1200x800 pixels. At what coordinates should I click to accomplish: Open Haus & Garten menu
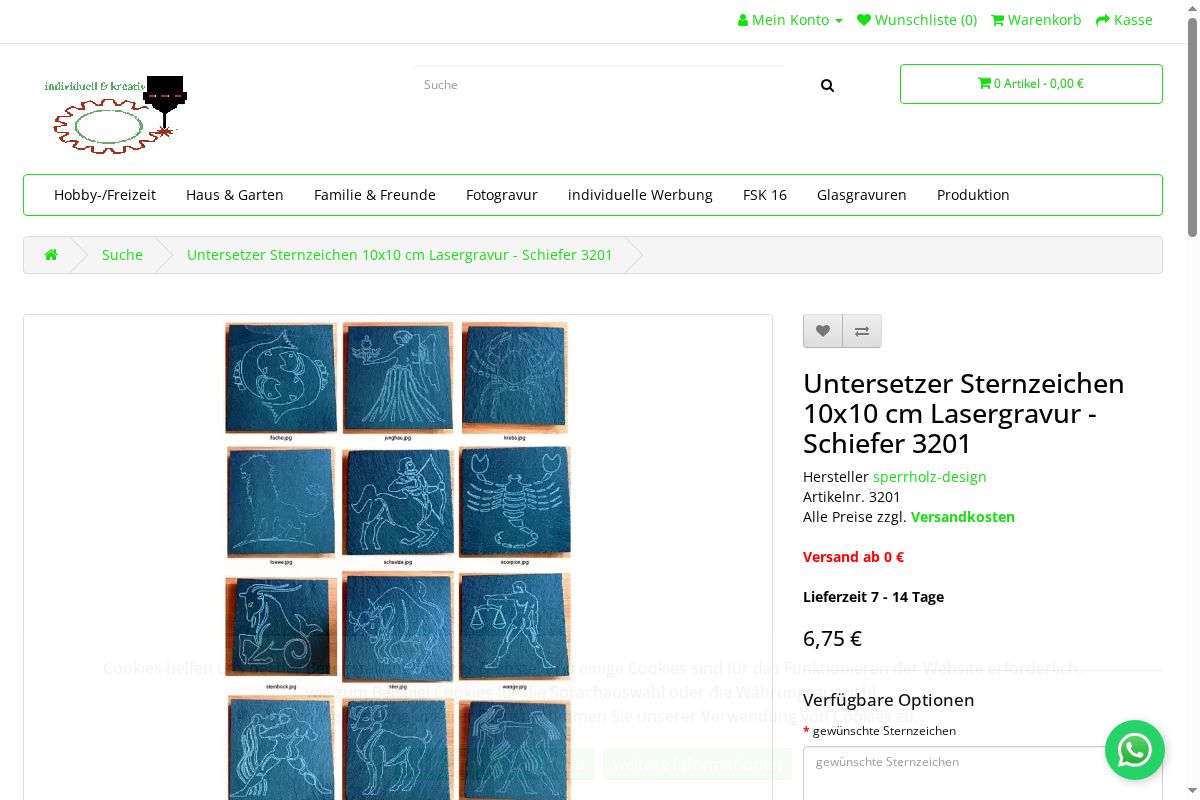[x=235, y=195]
